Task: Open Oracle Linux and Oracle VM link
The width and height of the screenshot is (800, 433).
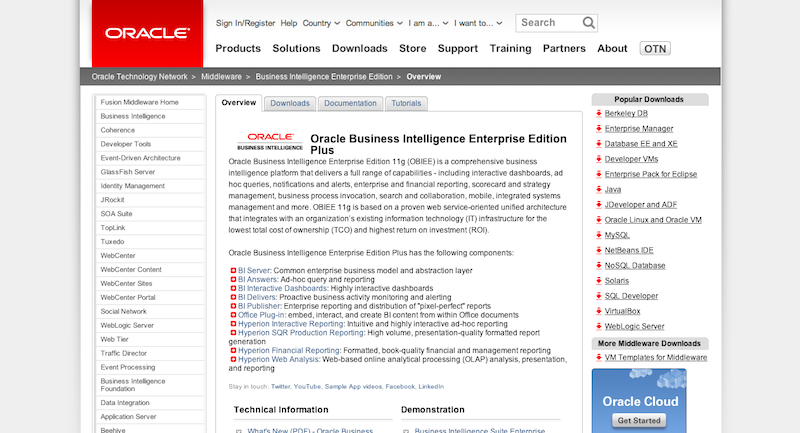Action: [x=653, y=220]
